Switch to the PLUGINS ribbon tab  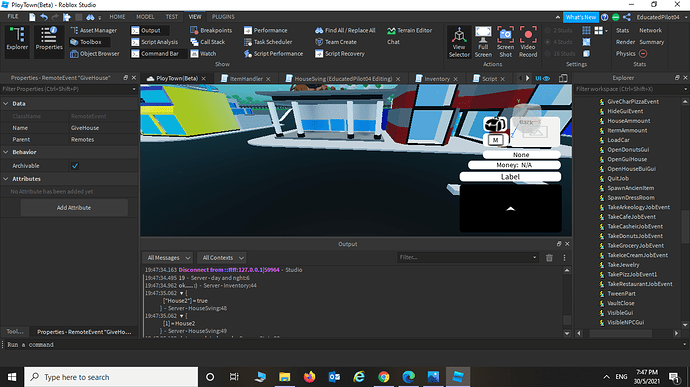coord(223,17)
